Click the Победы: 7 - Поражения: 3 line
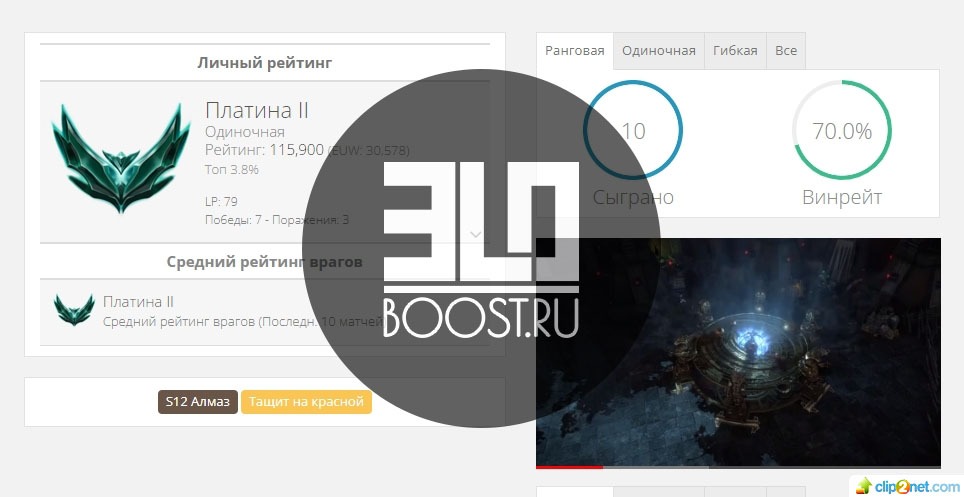This screenshot has height=497, width=964. pyautogui.click(x=277, y=220)
